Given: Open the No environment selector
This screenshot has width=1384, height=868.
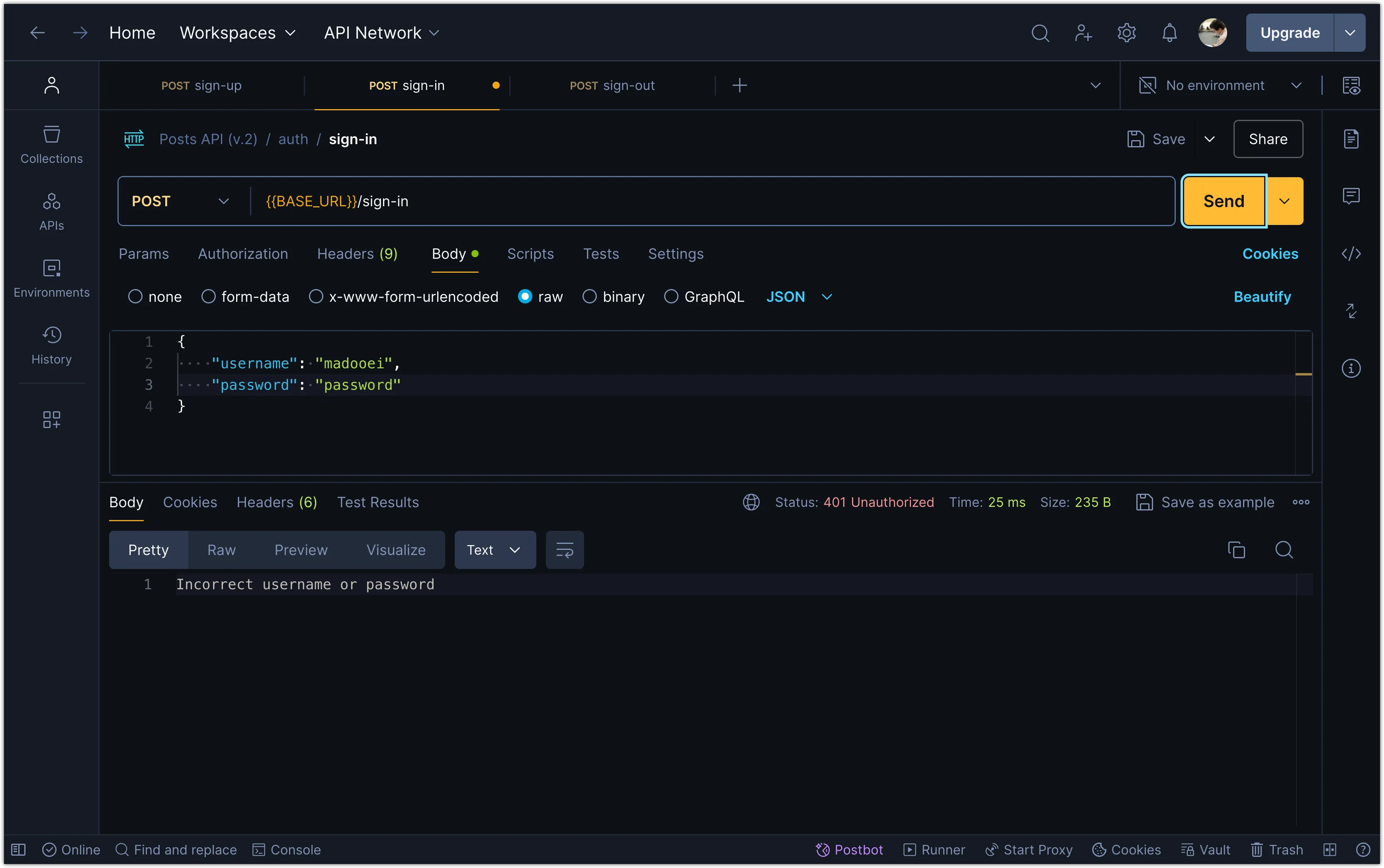Looking at the screenshot, I should point(1219,86).
